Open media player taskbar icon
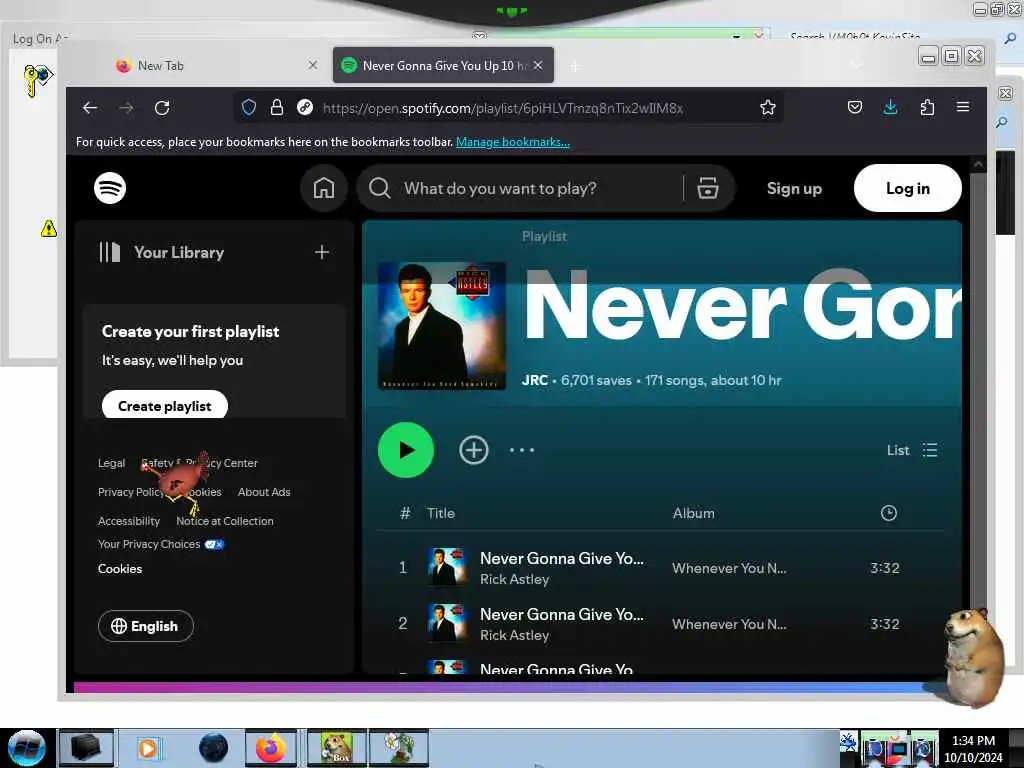Viewport: 1024px width, 768px height. tap(148, 748)
